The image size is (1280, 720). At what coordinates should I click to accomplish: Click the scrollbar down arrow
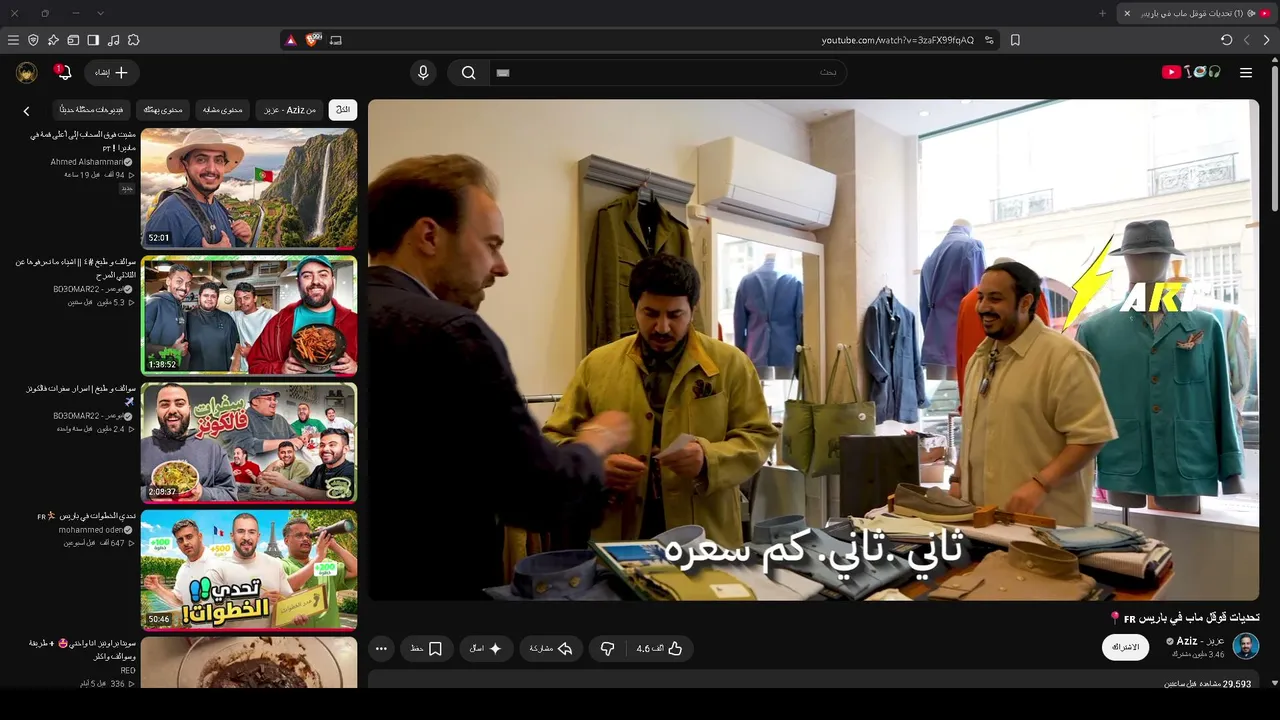point(1274,683)
